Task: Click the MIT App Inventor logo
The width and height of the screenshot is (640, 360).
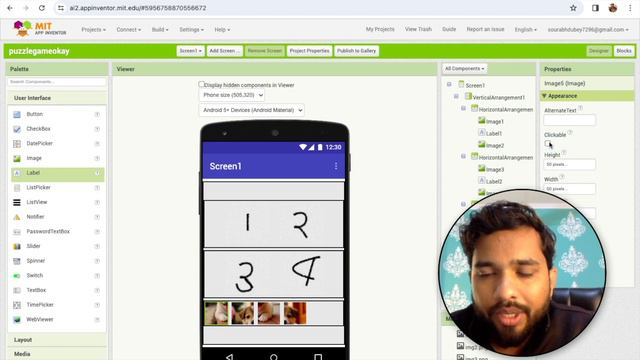Action: pyautogui.click(x=40, y=29)
